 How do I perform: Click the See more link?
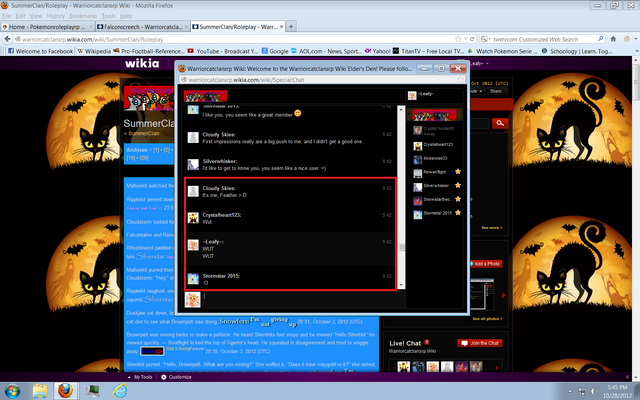(492, 227)
